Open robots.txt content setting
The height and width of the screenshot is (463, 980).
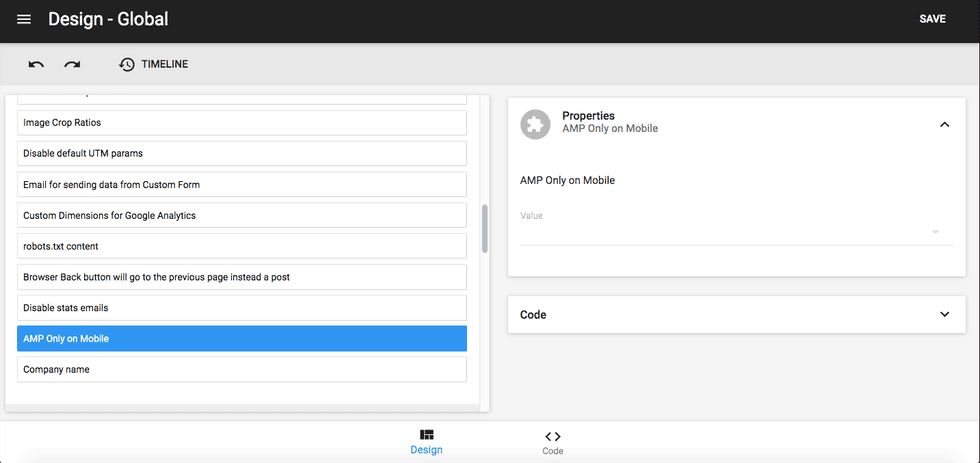coord(242,246)
